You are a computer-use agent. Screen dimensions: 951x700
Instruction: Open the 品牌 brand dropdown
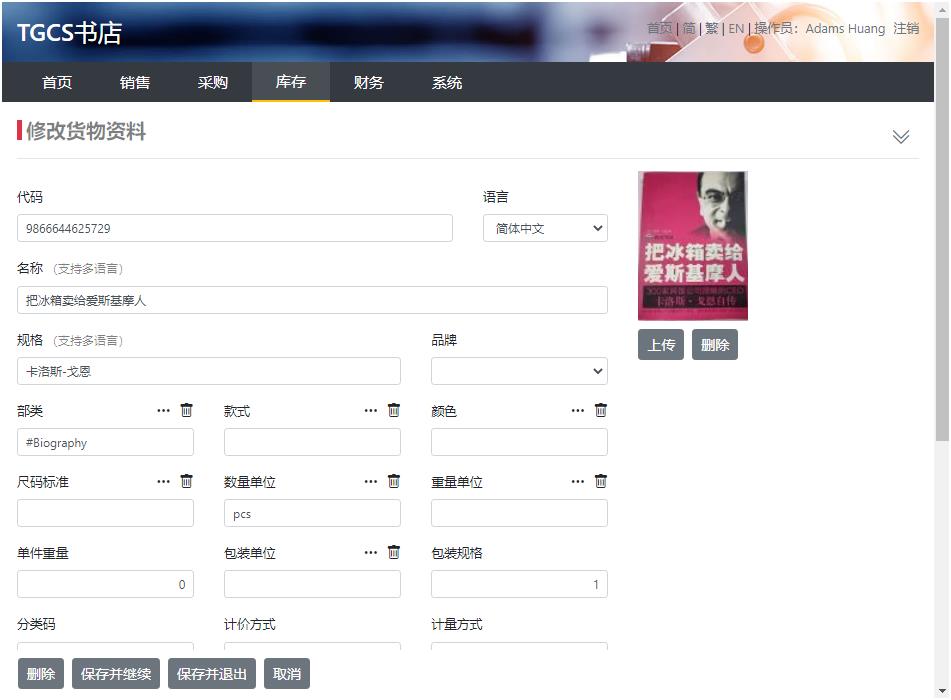(519, 371)
